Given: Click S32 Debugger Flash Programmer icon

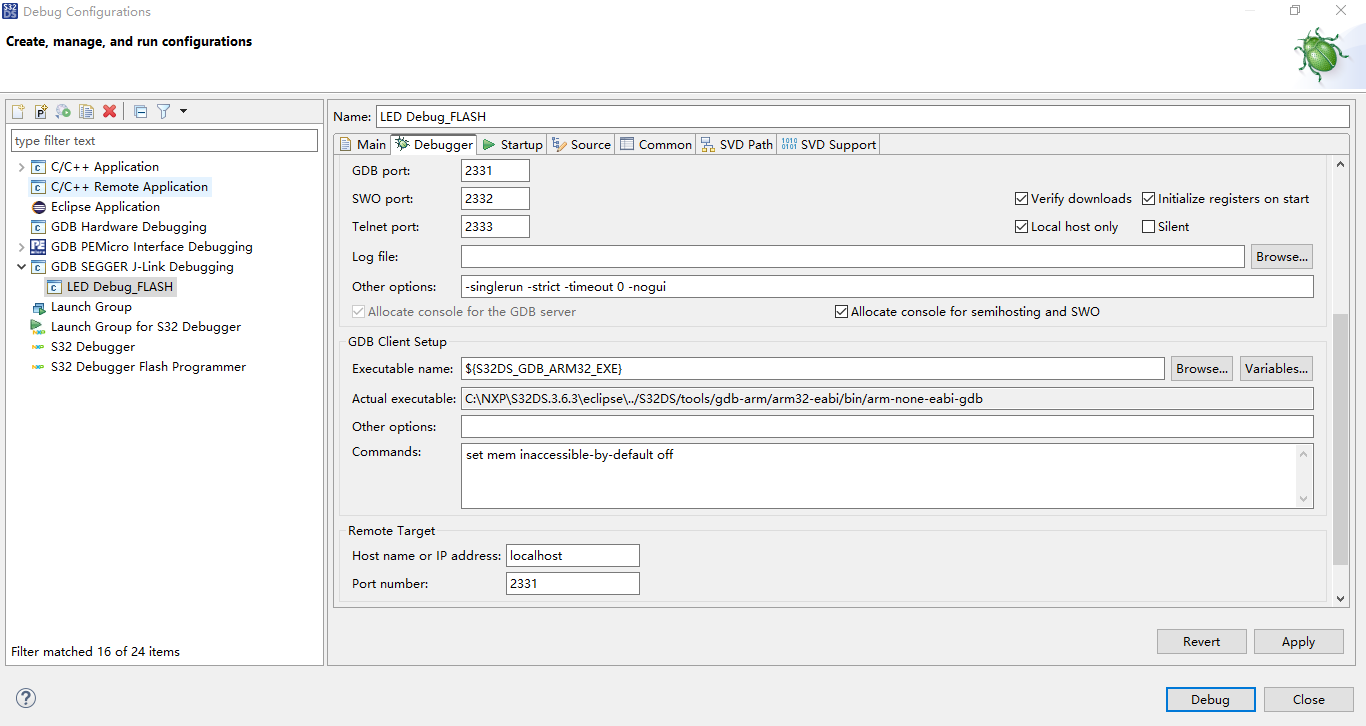Looking at the screenshot, I should coord(38,367).
